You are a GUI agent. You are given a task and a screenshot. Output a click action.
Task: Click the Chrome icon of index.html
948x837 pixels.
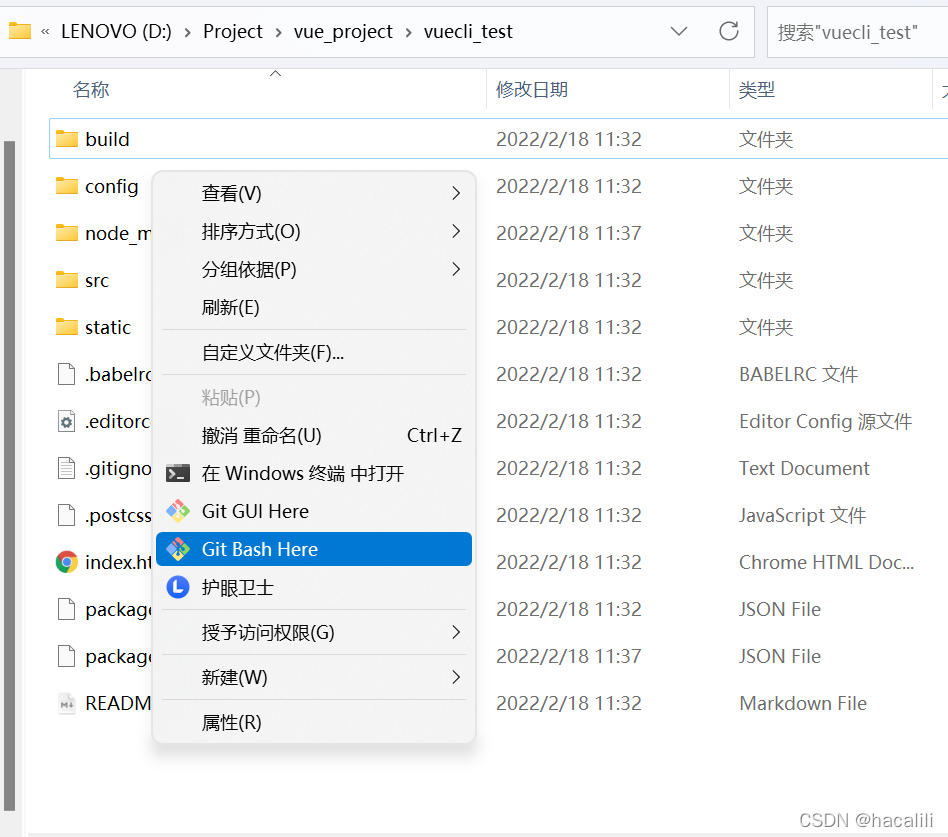[67, 562]
